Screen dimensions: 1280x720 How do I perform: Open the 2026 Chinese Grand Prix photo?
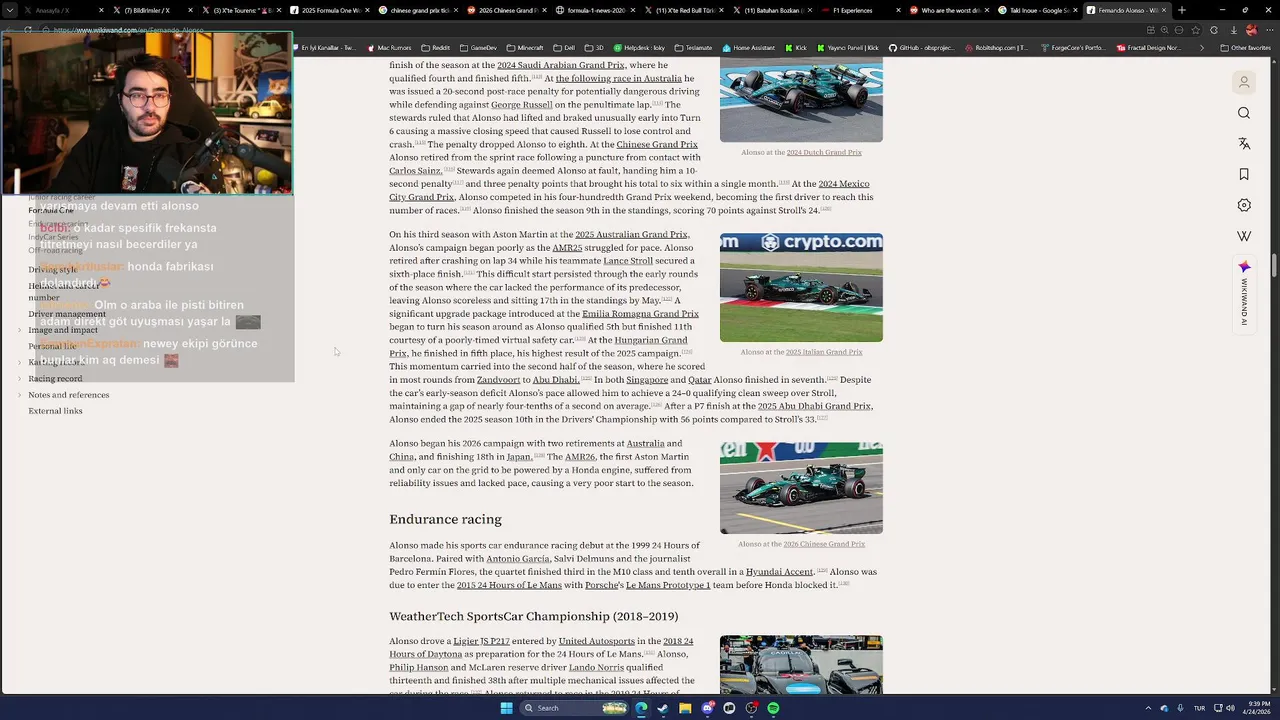pyautogui.click(x=801, y=488)
